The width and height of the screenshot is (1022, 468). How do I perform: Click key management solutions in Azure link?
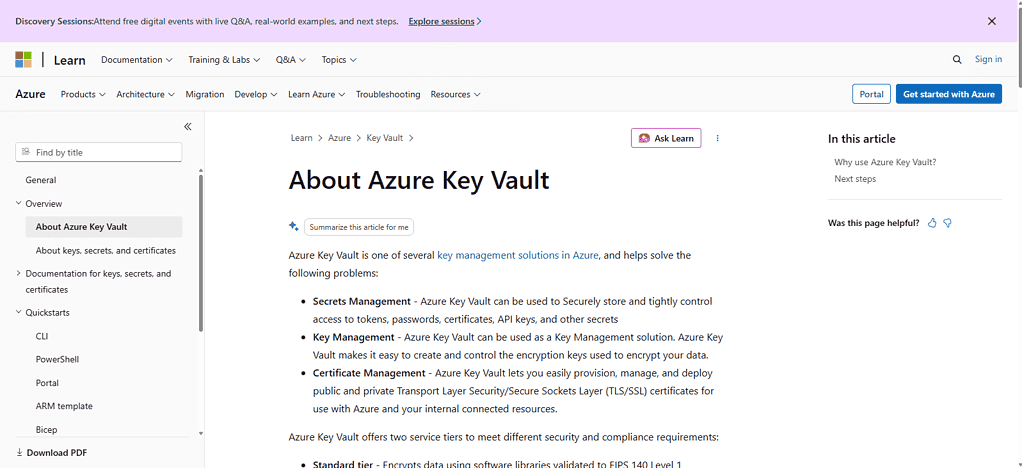coord(518,256)
